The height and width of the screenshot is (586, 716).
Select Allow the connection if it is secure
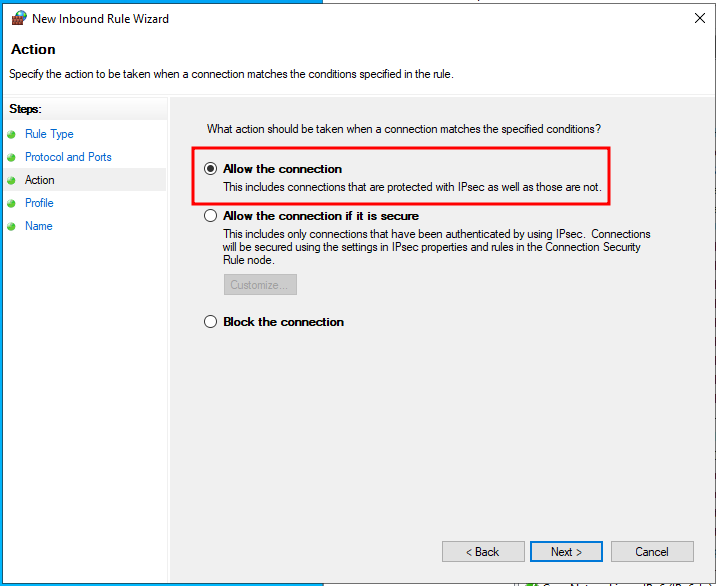[210, 216]
